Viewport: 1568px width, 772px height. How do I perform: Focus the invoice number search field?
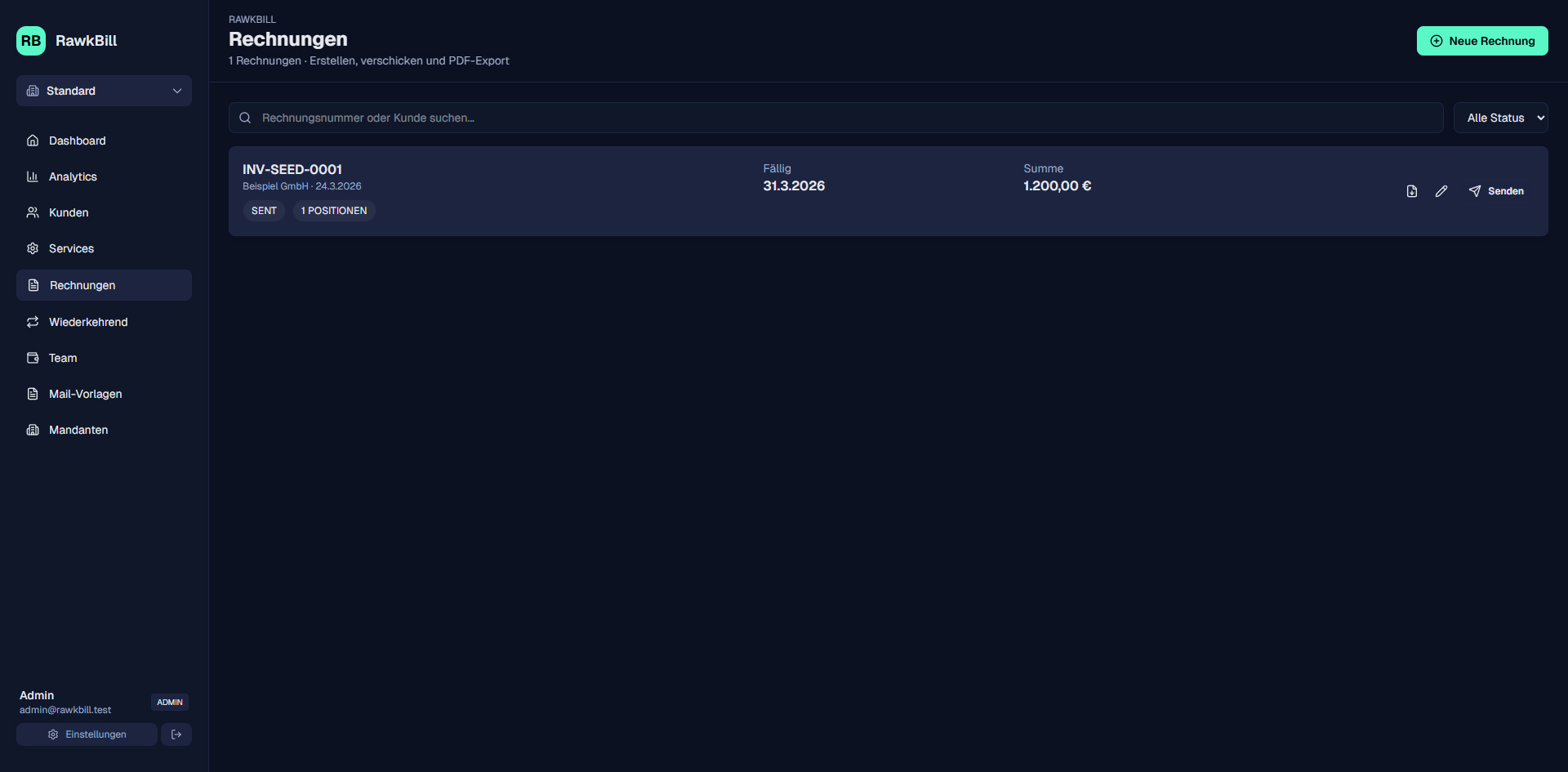[841, 118]
